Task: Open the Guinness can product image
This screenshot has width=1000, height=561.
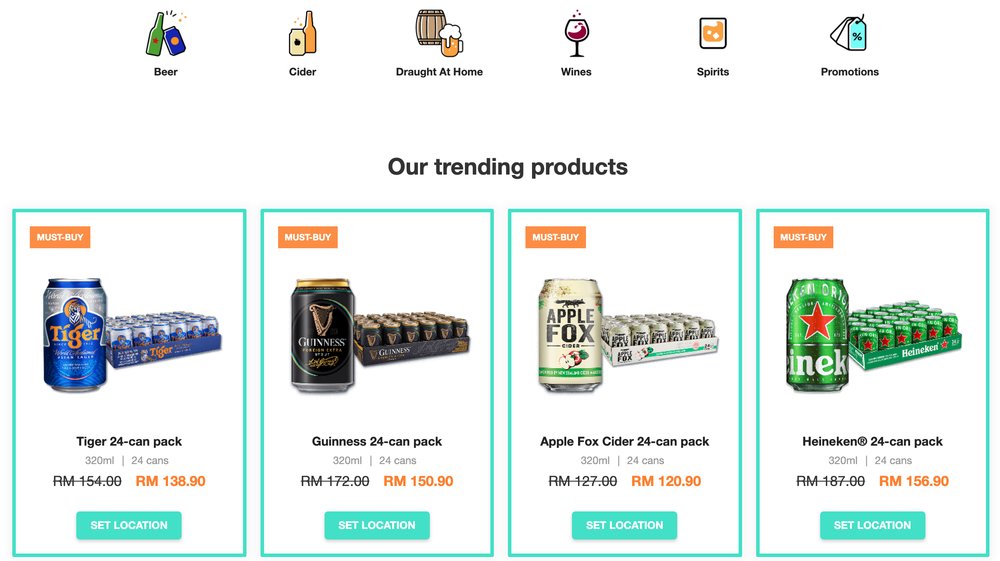Action: click(x=378, y=335)
